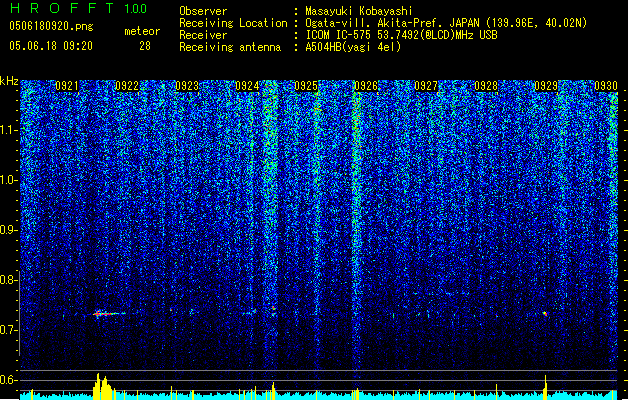Click the Receiving Location label
The image size is (629, 400).
233,23
